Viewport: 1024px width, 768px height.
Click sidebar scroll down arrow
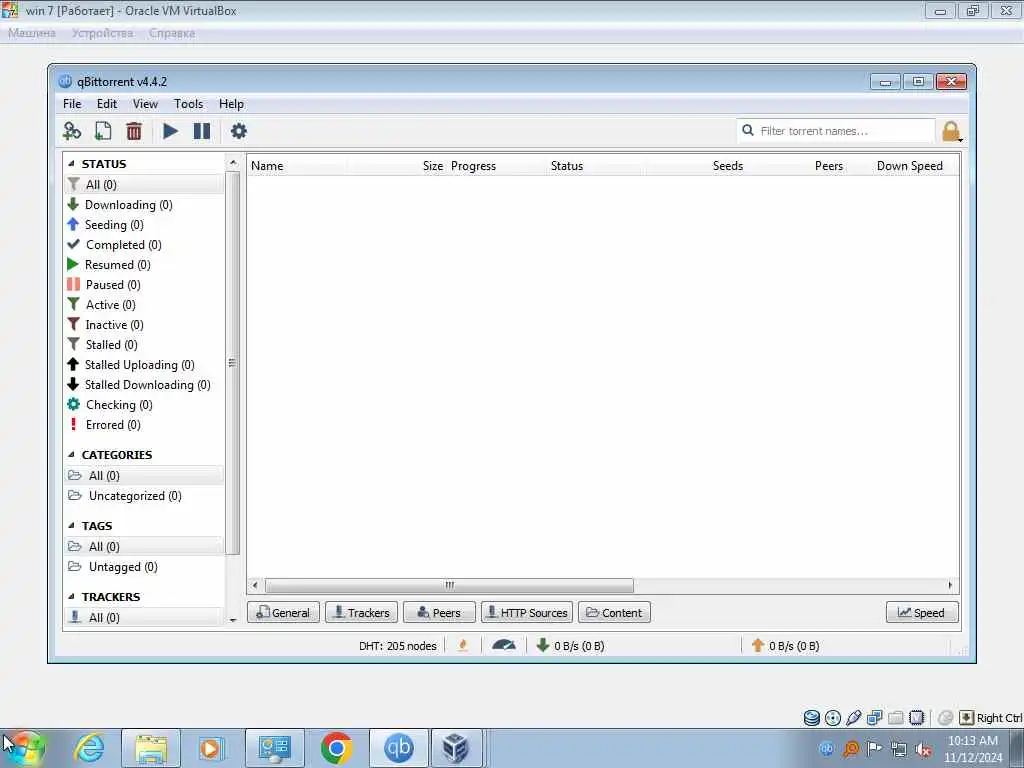(233, 619)
